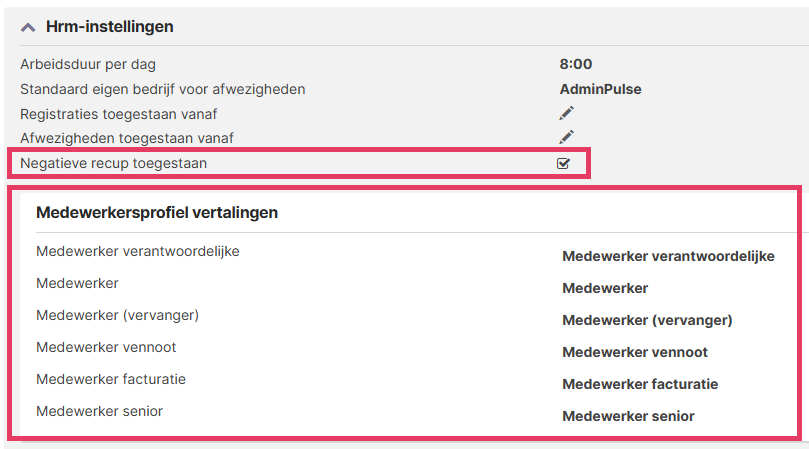The height and width of the screenshot is (449, 809).
Task: Click the Medewerkersprofiel vertalingen heading
Action: click(x=157, y=212)
